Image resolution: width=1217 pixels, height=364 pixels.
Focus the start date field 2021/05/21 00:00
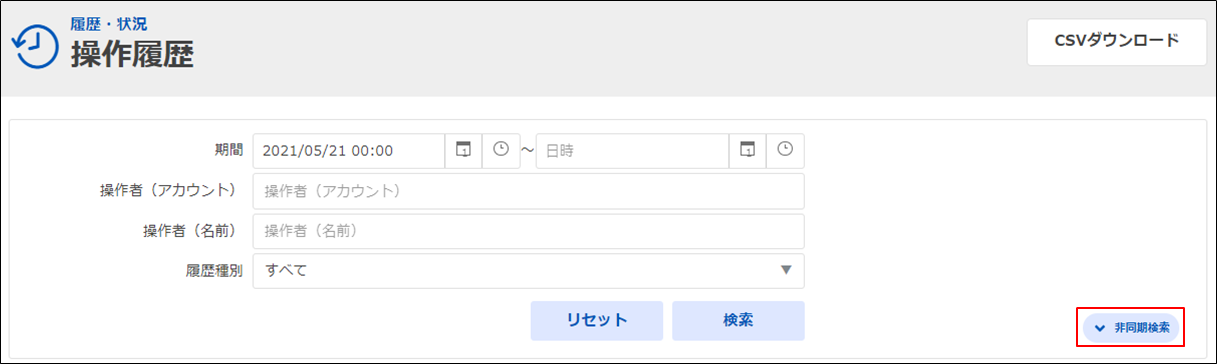(x=349, y=151)
